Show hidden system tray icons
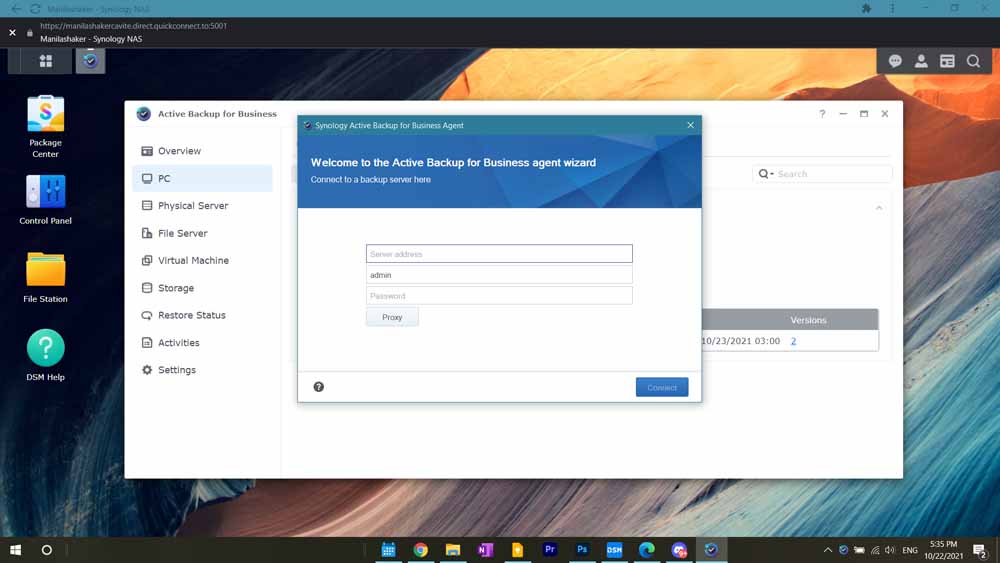This screenshot has width=1000, height=563. 827,550
